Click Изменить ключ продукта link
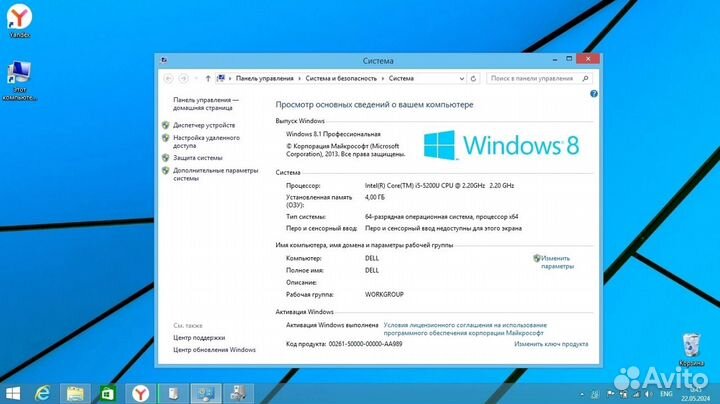The height and width of the screenshot is (404, 720). [551, 344]
